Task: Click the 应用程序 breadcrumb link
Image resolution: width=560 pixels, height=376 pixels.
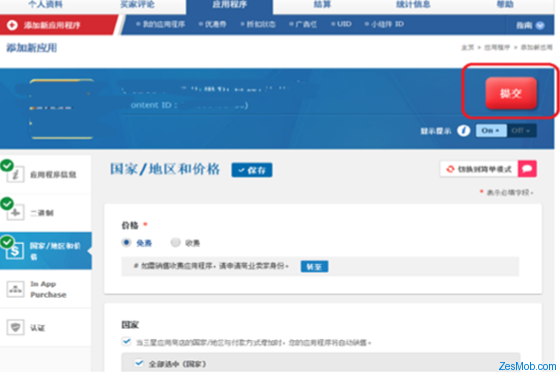Action: click(497, 47)
